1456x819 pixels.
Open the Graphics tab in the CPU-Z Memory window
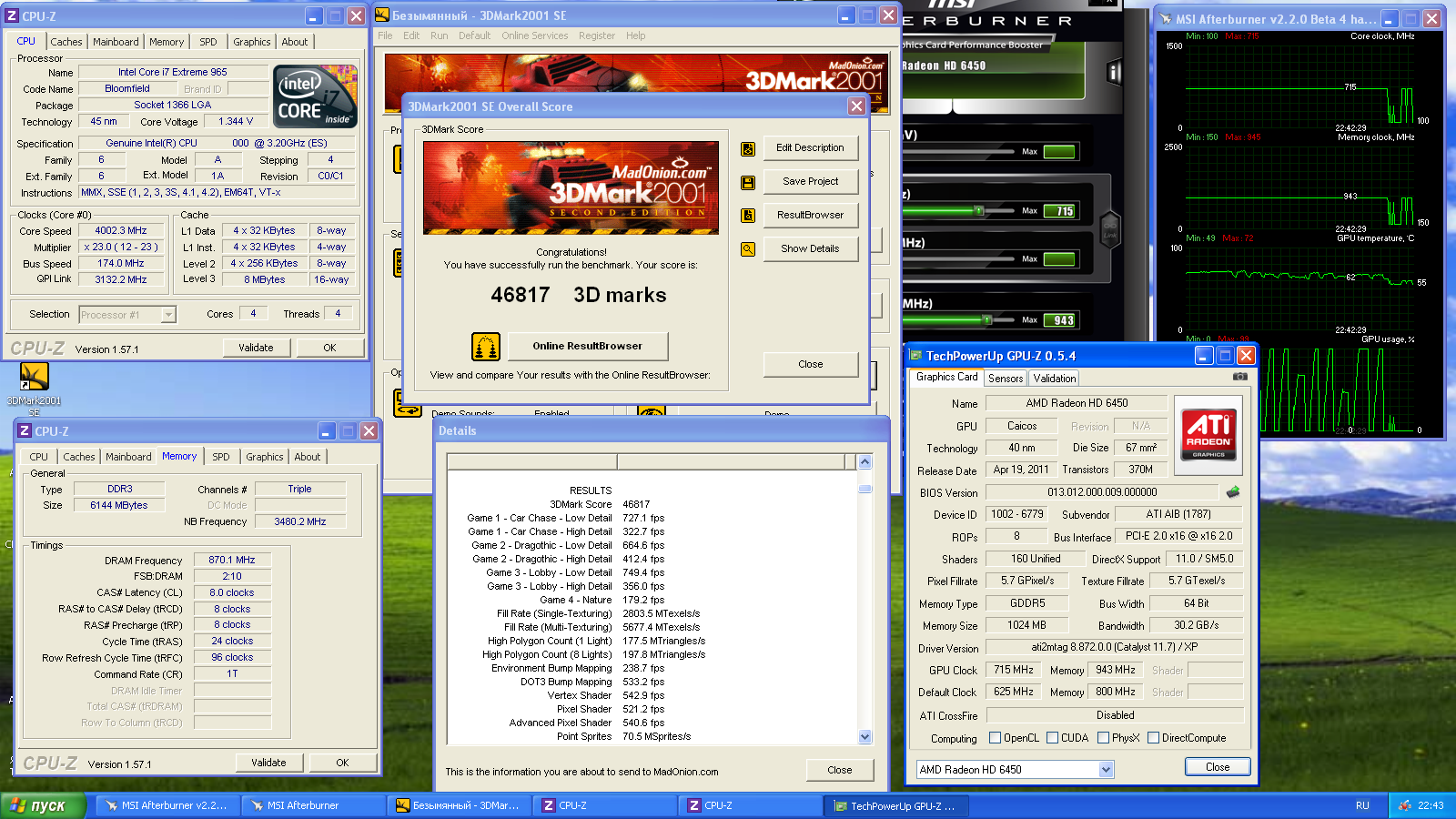pyautogui.click(x=265, y=457)
